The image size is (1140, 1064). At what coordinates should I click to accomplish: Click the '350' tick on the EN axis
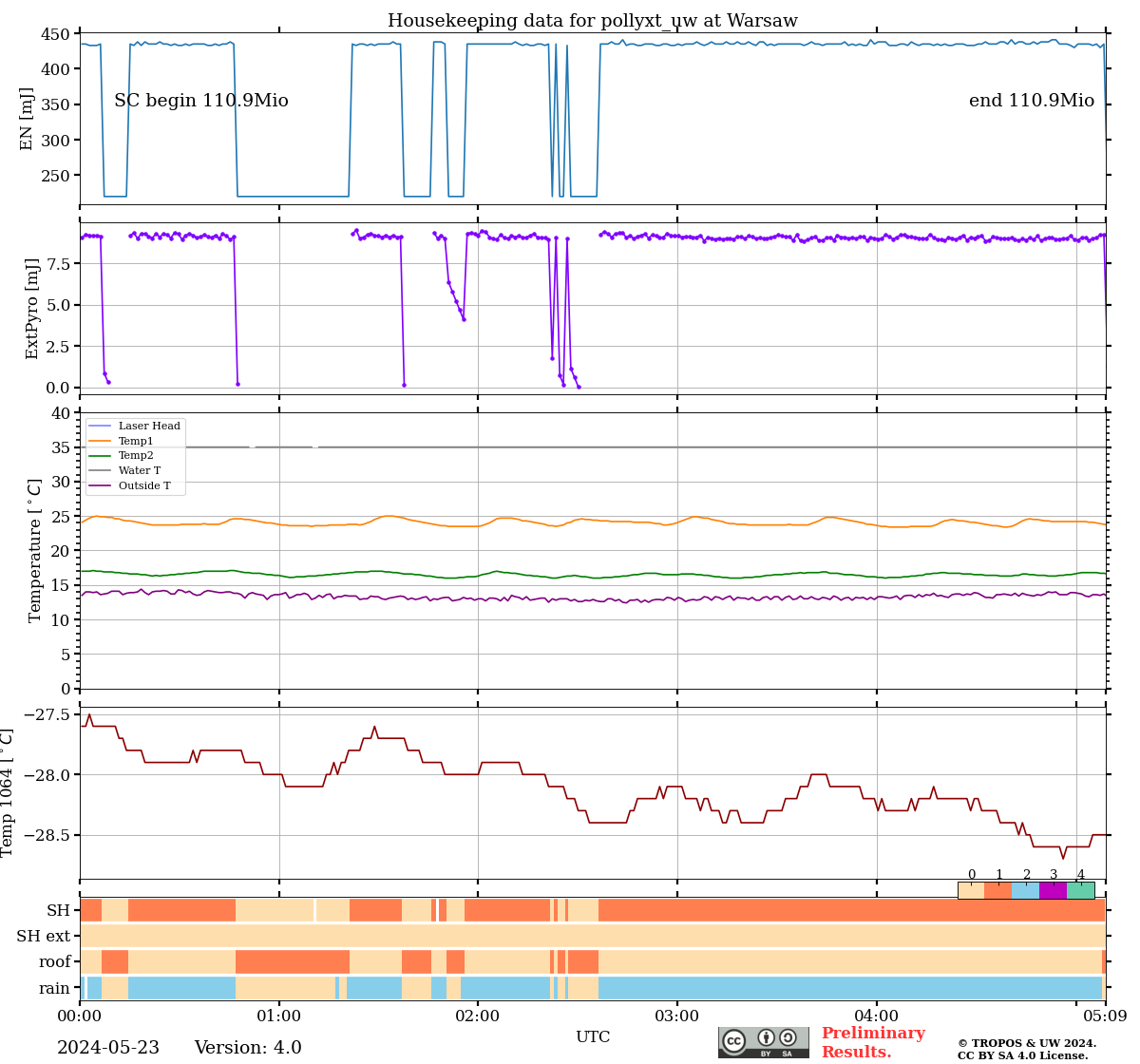point(54,104)
